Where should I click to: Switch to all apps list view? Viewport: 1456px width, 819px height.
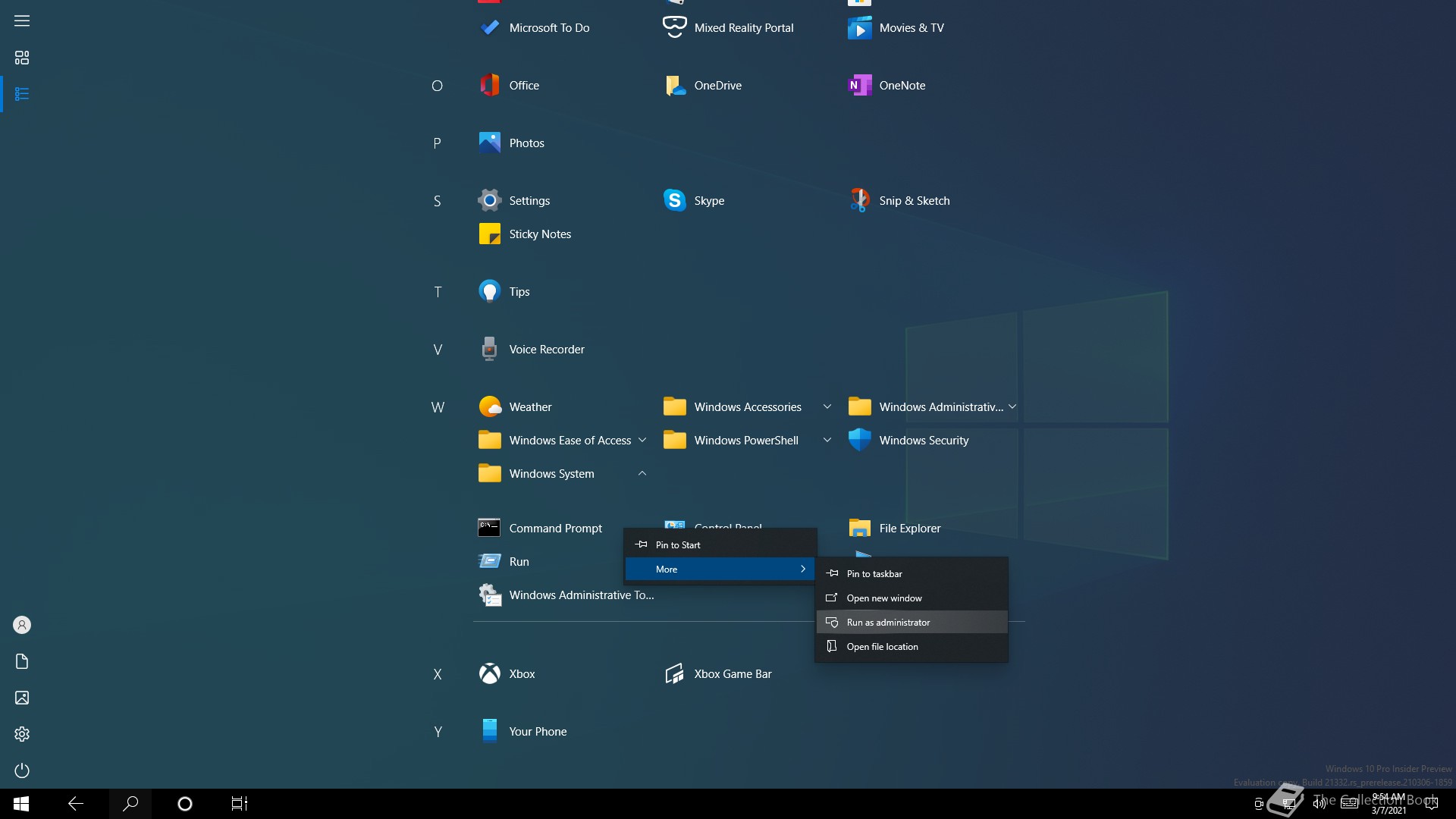pyautogui.click(x=22, y=94)
